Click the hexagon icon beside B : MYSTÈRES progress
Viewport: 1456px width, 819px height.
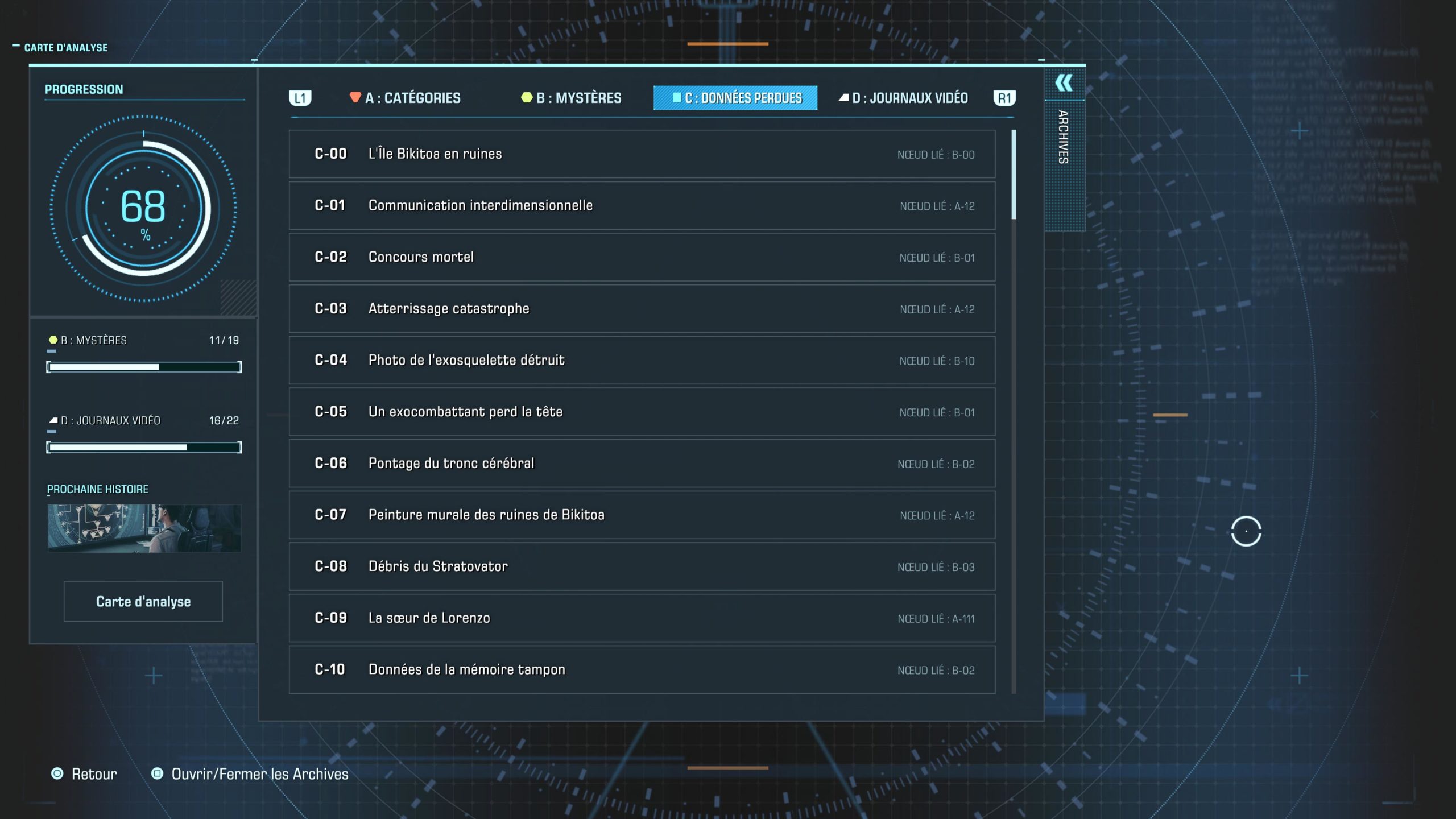tap(53, 340)
